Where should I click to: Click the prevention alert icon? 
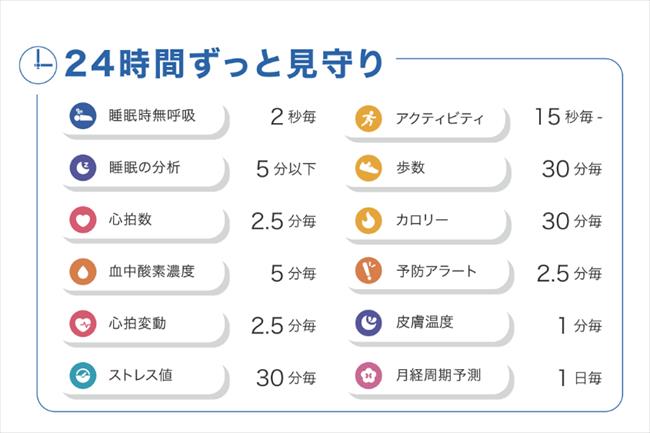[369, 272]
